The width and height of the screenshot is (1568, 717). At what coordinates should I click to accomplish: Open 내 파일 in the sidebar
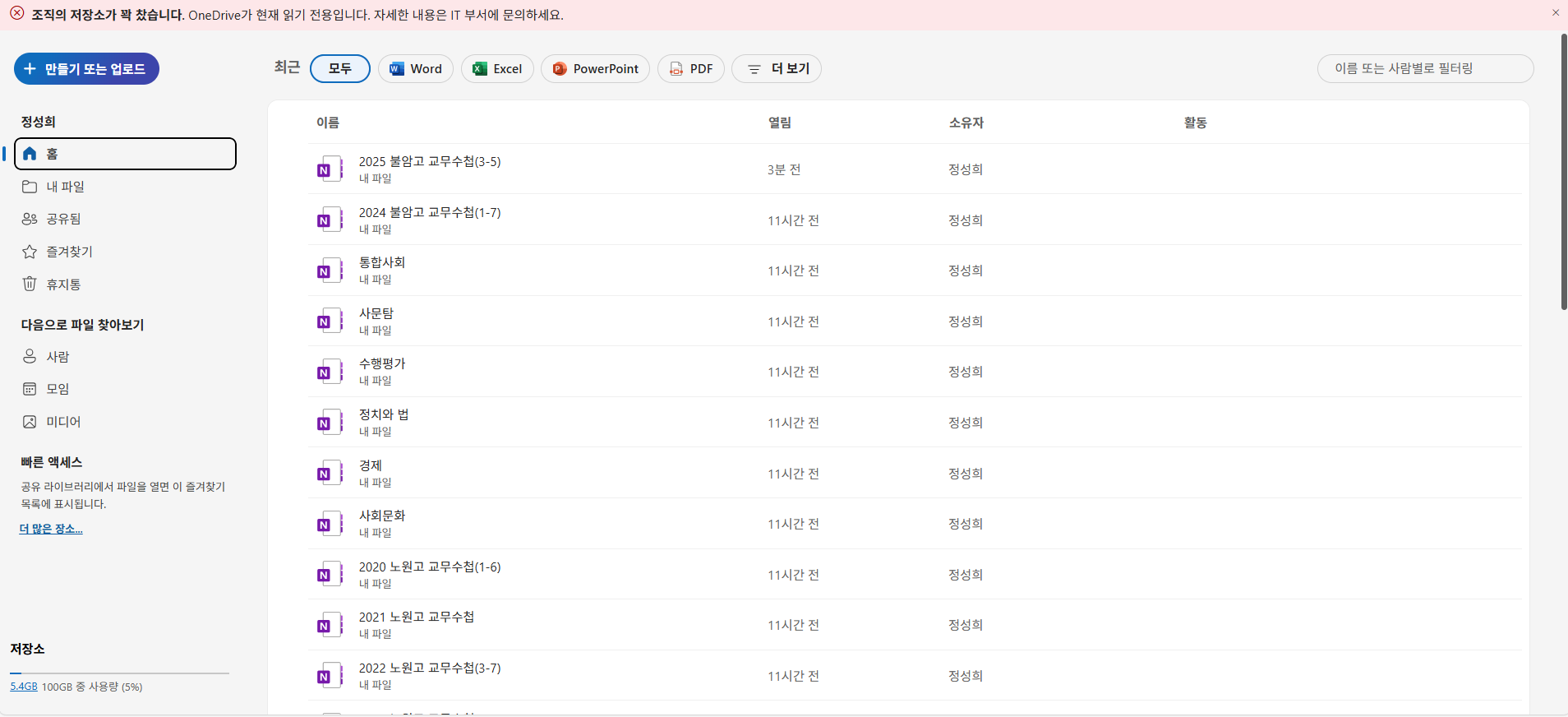click(125, 187)
